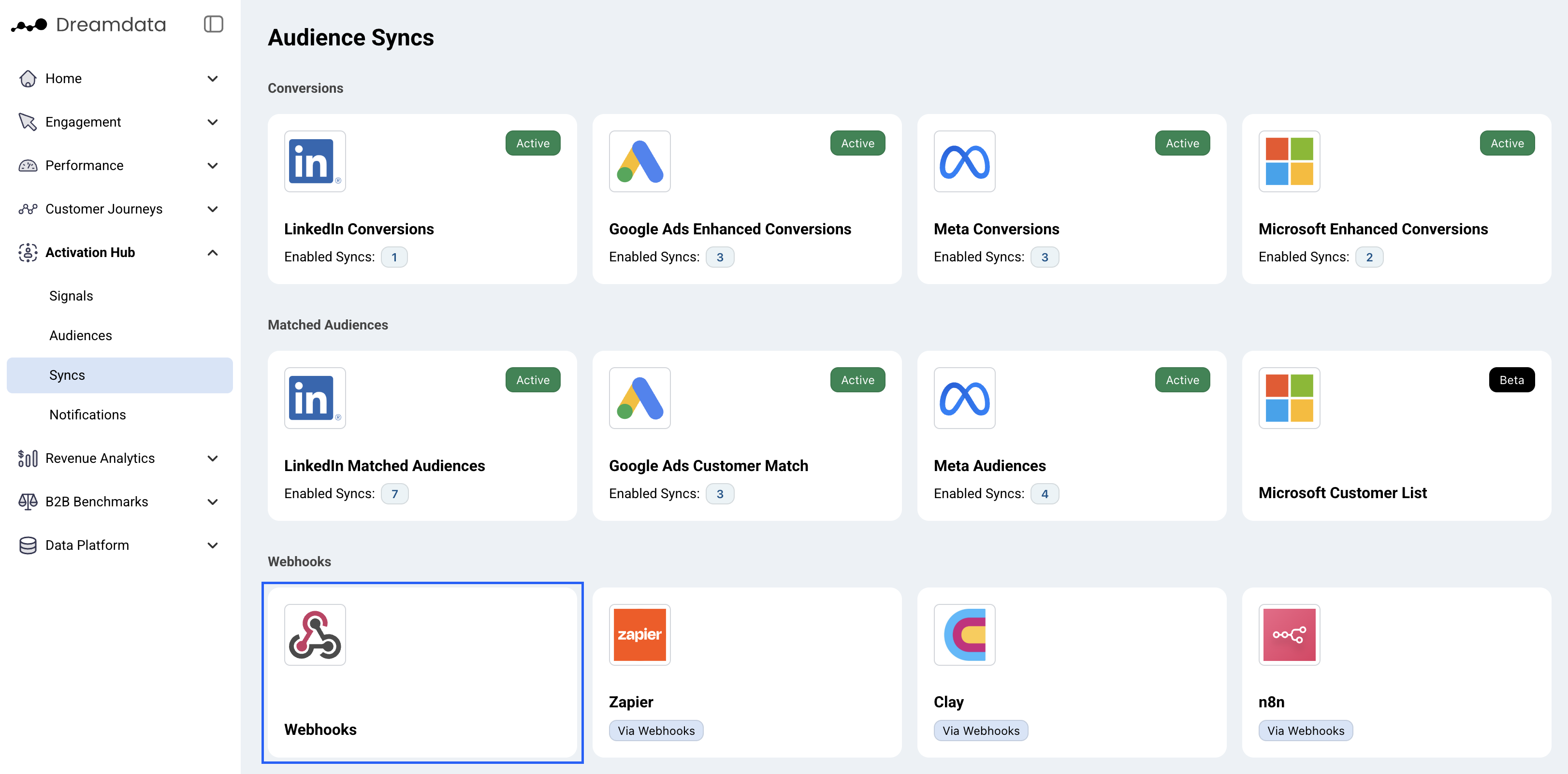Image resolution: width=1568 pixels, height=774 pixels.
Task: Click the LinkedIn Conversions logo
Action: (315, 161)
